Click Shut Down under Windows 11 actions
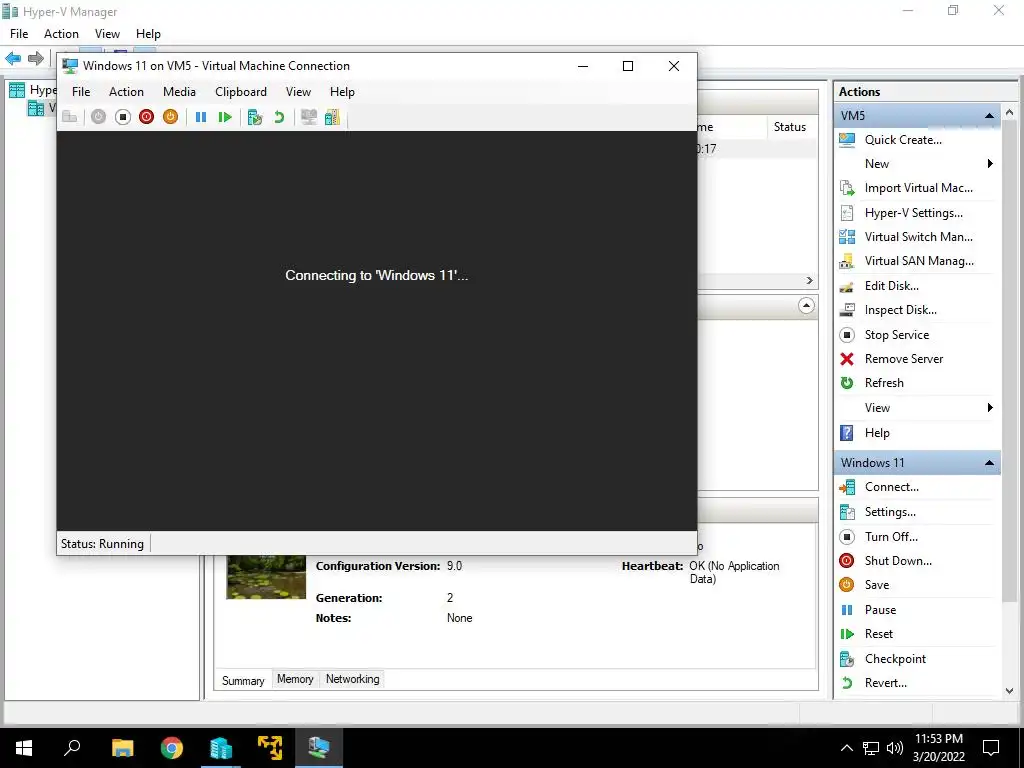This screenshot has width=1024, height=768. pyautogui.click(x=898, y=561)
